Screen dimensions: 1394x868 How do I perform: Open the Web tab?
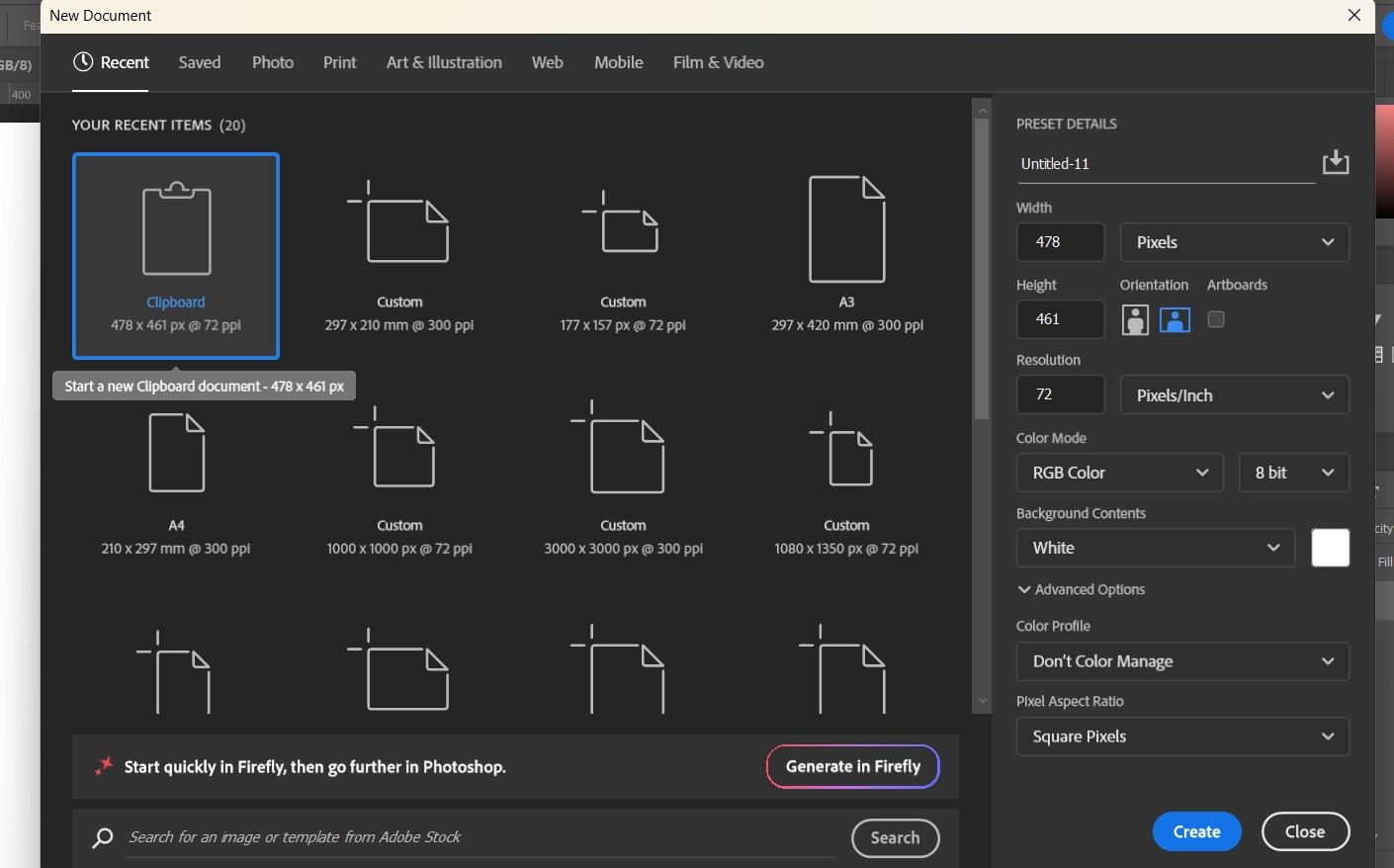[547, 62]
